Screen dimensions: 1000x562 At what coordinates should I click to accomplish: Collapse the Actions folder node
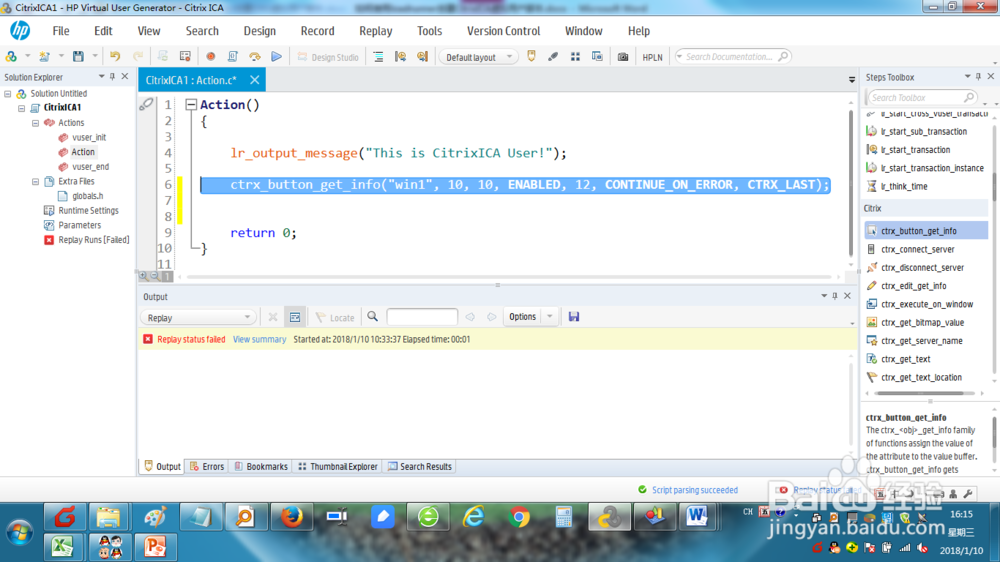[36, 122]
